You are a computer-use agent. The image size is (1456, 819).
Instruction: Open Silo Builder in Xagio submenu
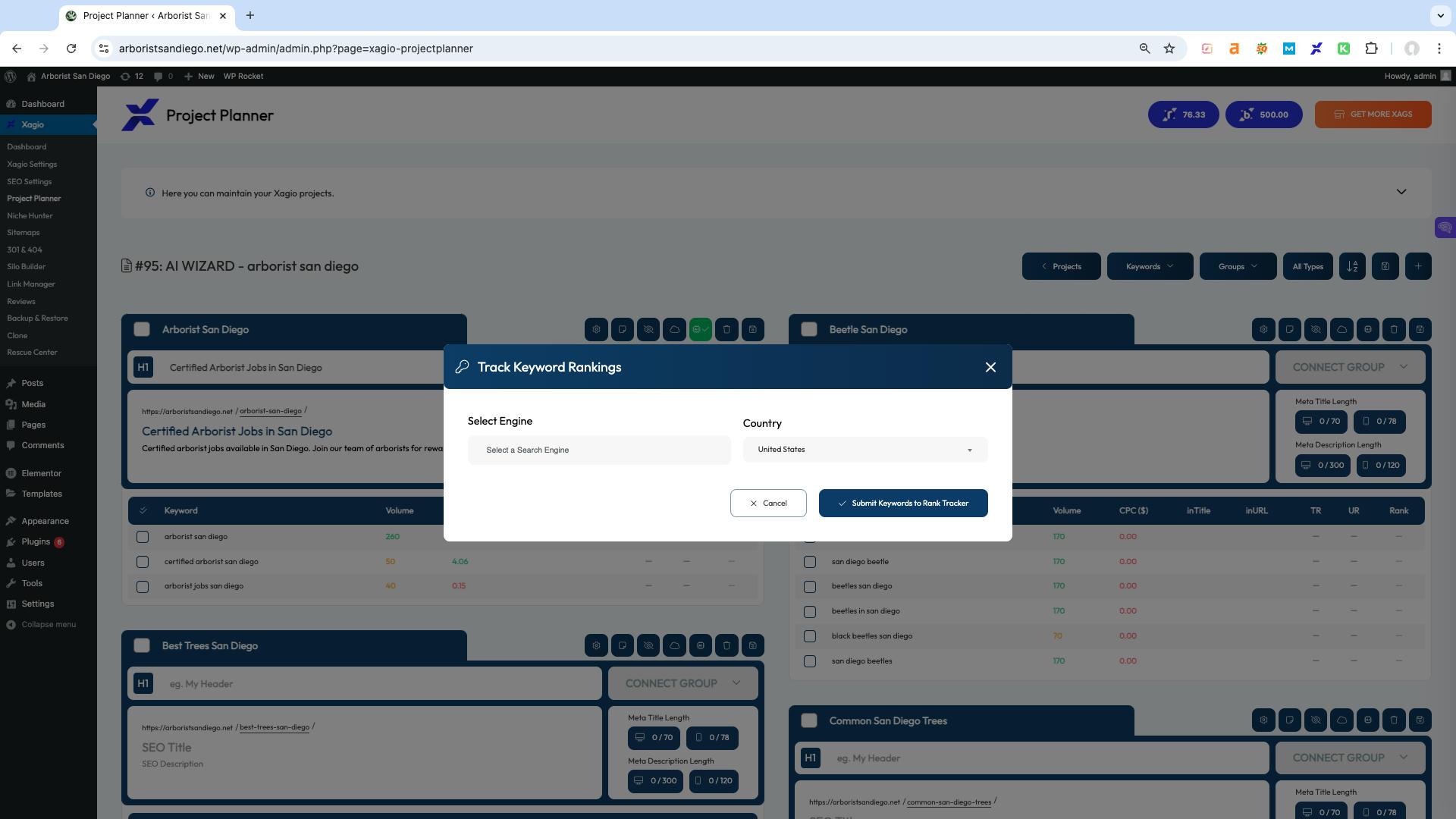click(27, 266)
